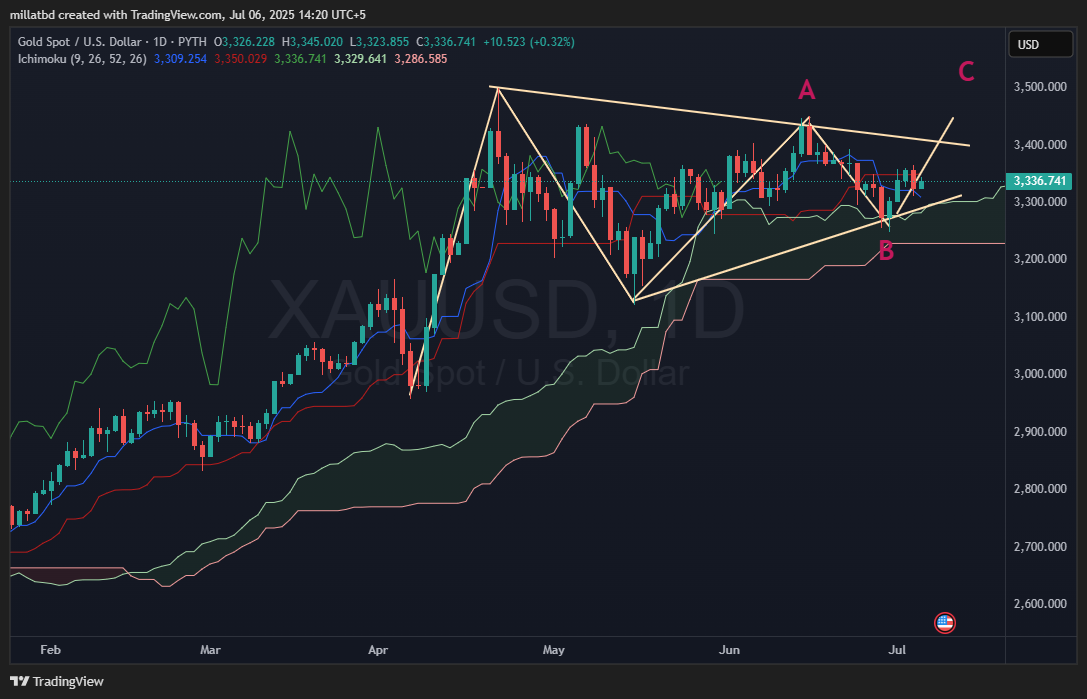Select the Ichimoku (9, 26, 52, 26) indicator legend

[x=82, y=59]
